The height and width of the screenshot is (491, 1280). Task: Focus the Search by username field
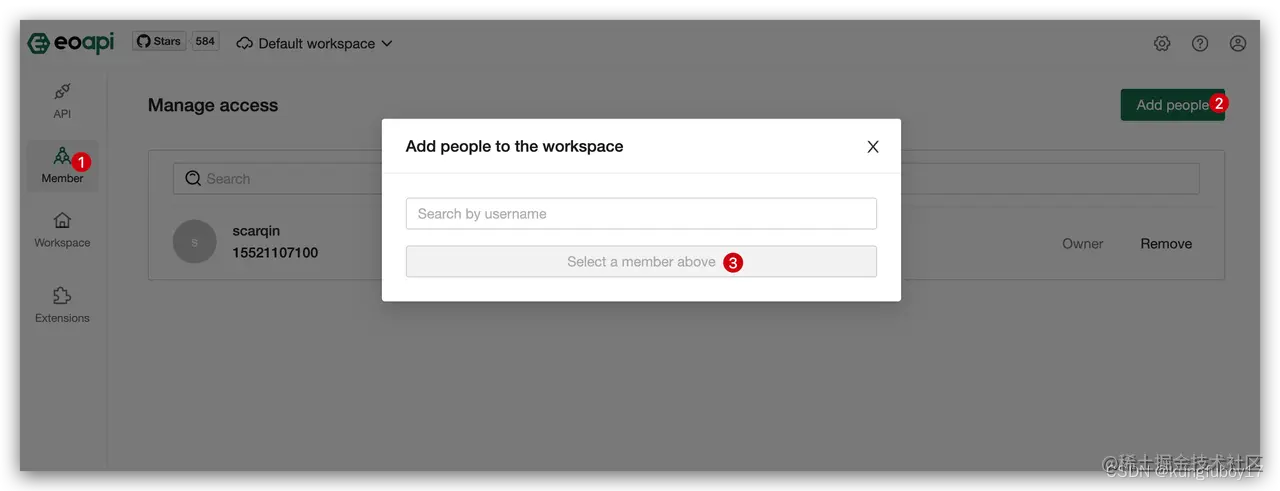pyautogui.click(x=641, y=213)
